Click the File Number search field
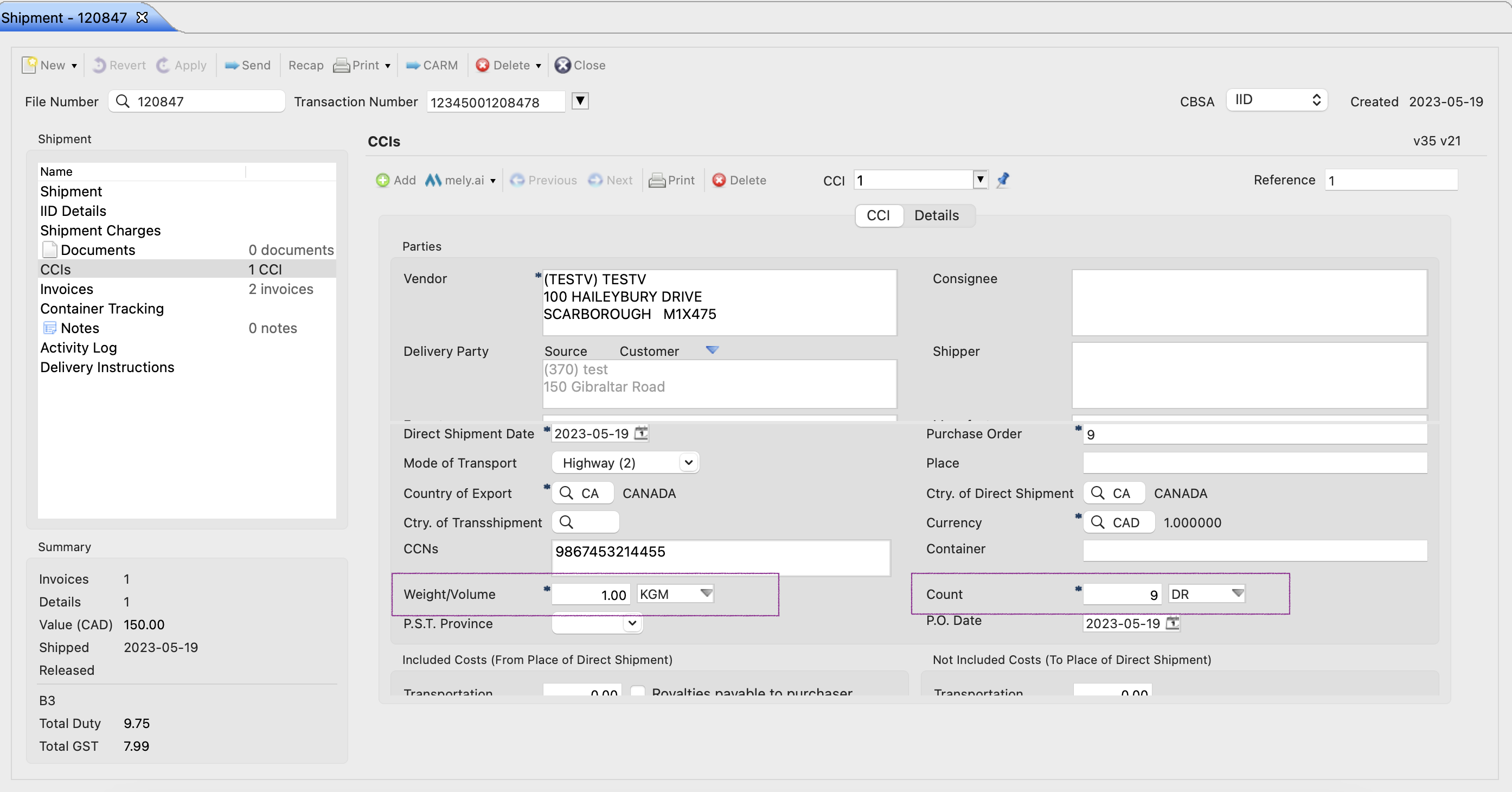The height and width of the screenshot is (792, 1512). point(197,101)
